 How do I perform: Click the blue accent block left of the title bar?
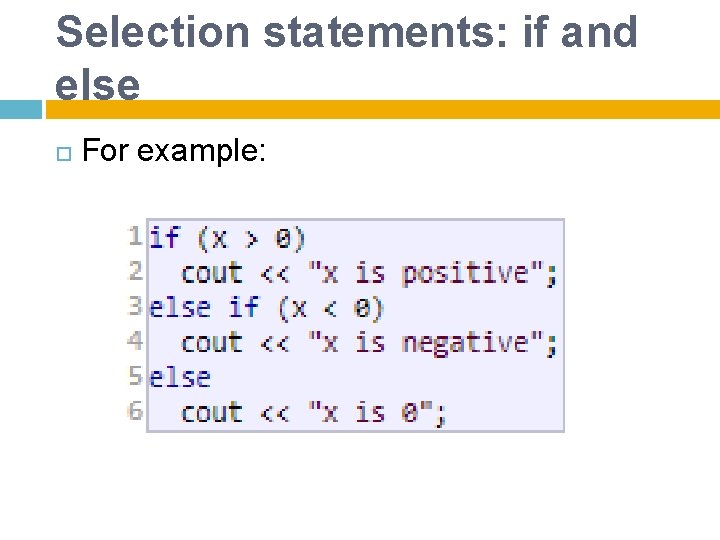[x=22, y=109]
